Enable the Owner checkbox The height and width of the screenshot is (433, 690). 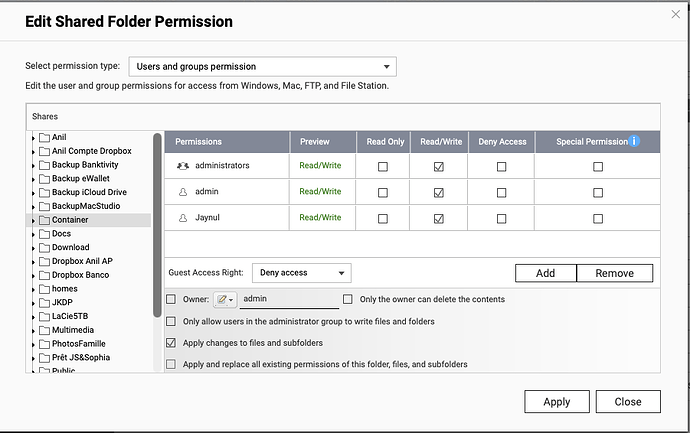(171, 299)
